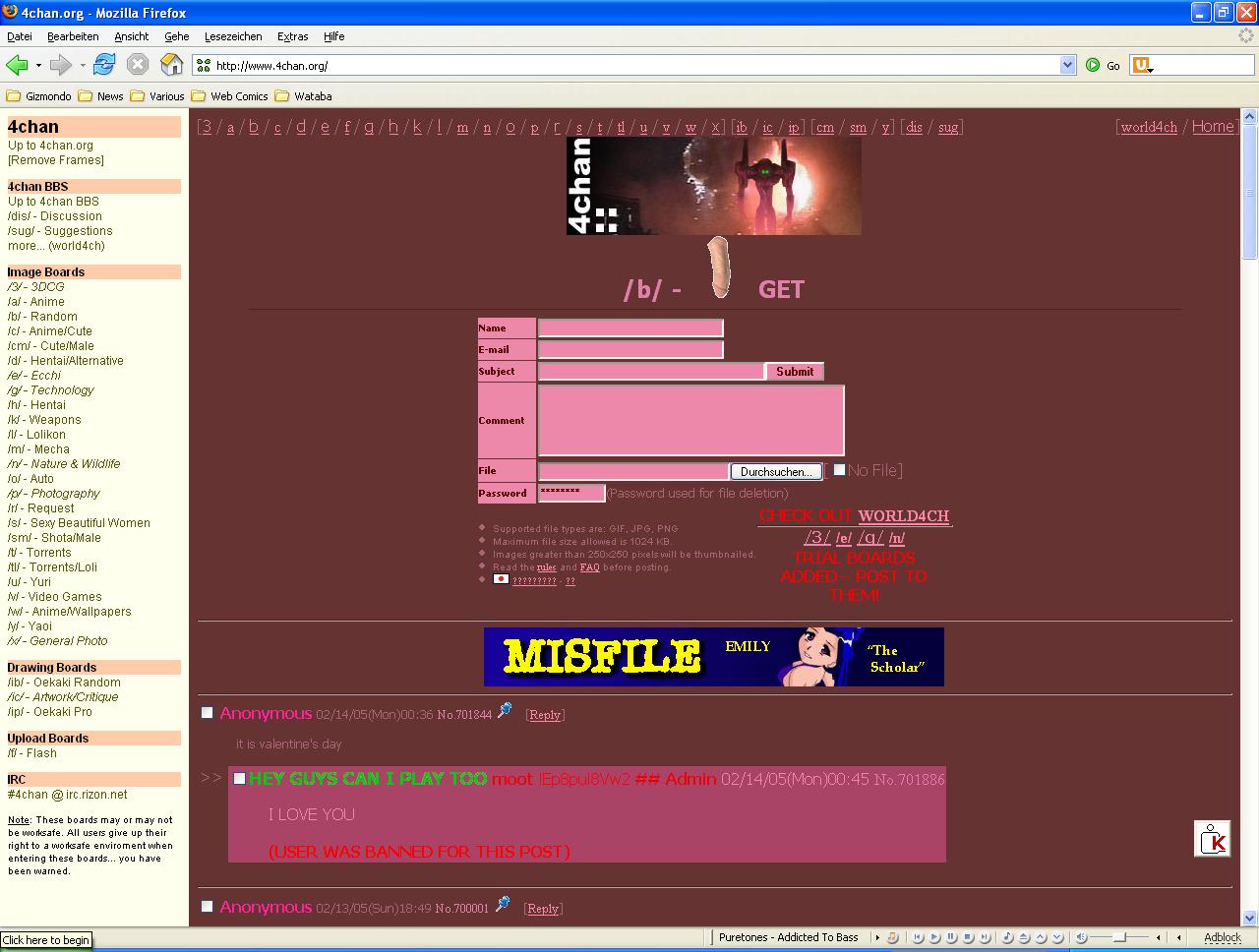Check the box beside moot's admin post

(239, 779)
